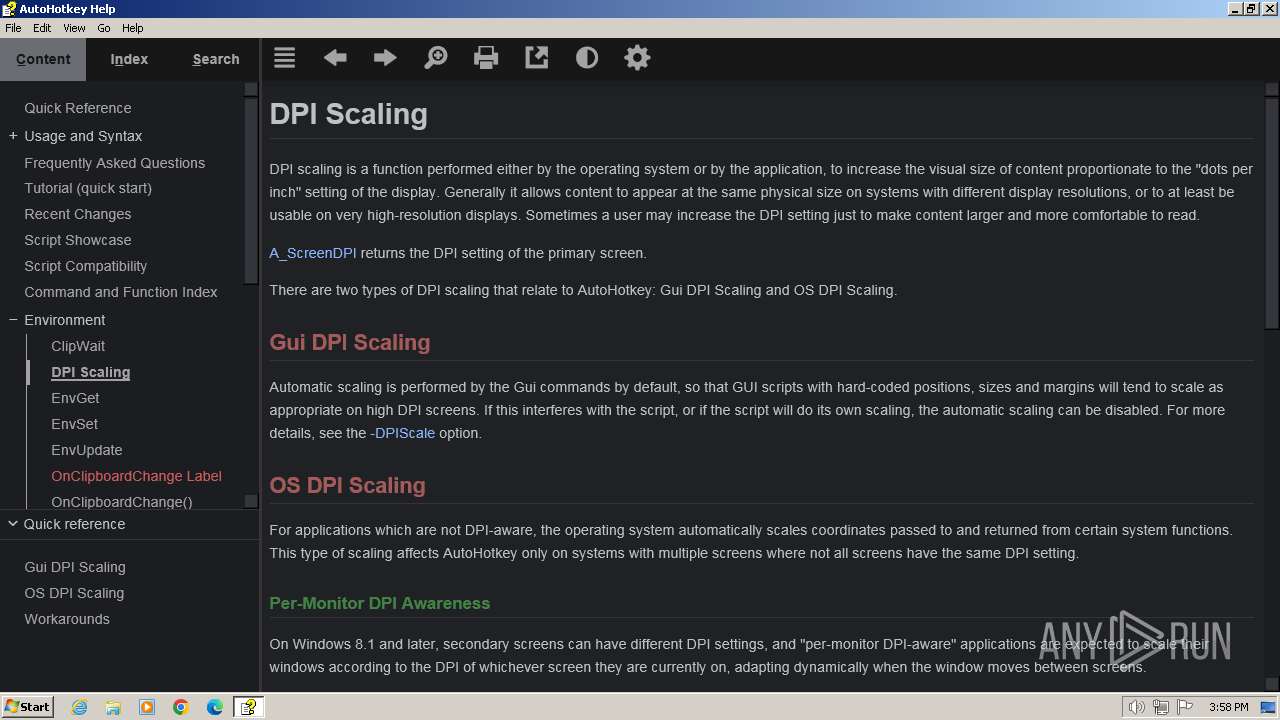
Task: Print the current help page
Action: (486, 58)
